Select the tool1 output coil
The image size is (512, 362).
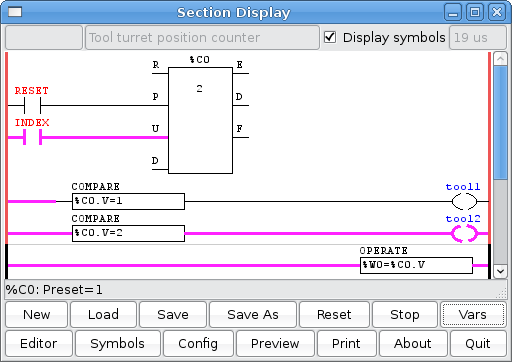tap(464, 201)
